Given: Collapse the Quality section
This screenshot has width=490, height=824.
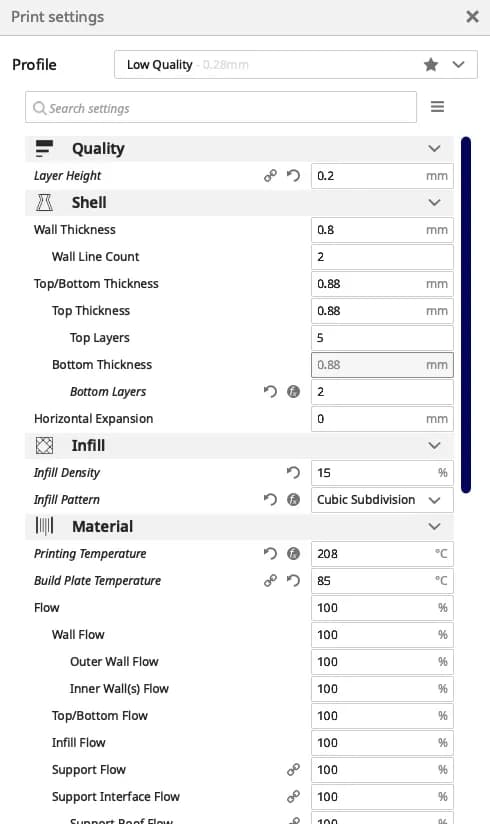Looking at the screenshot, I should [x=434, y=149].
